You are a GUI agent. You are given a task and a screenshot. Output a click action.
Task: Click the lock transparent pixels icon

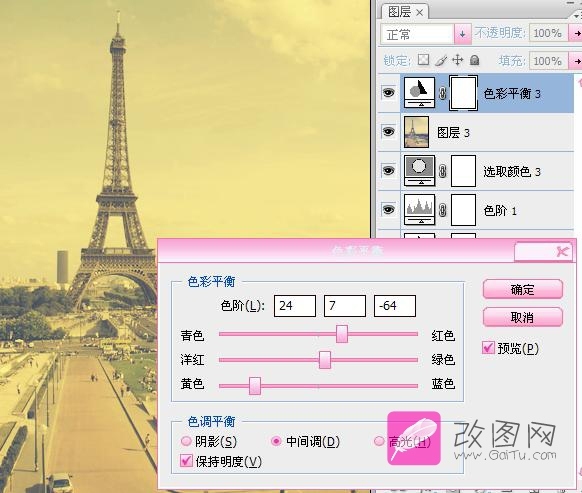coord(423,60)
